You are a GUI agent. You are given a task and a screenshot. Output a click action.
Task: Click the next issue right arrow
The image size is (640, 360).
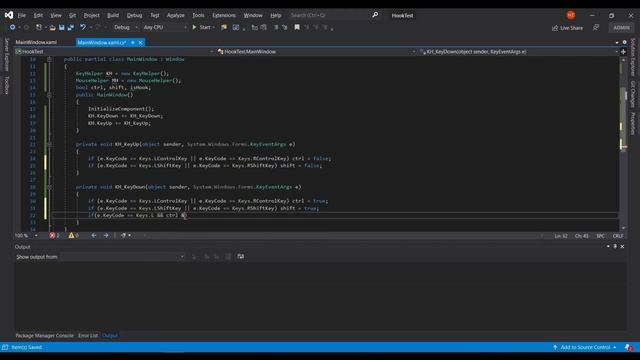pyautogui.click(x=106, y=236)
